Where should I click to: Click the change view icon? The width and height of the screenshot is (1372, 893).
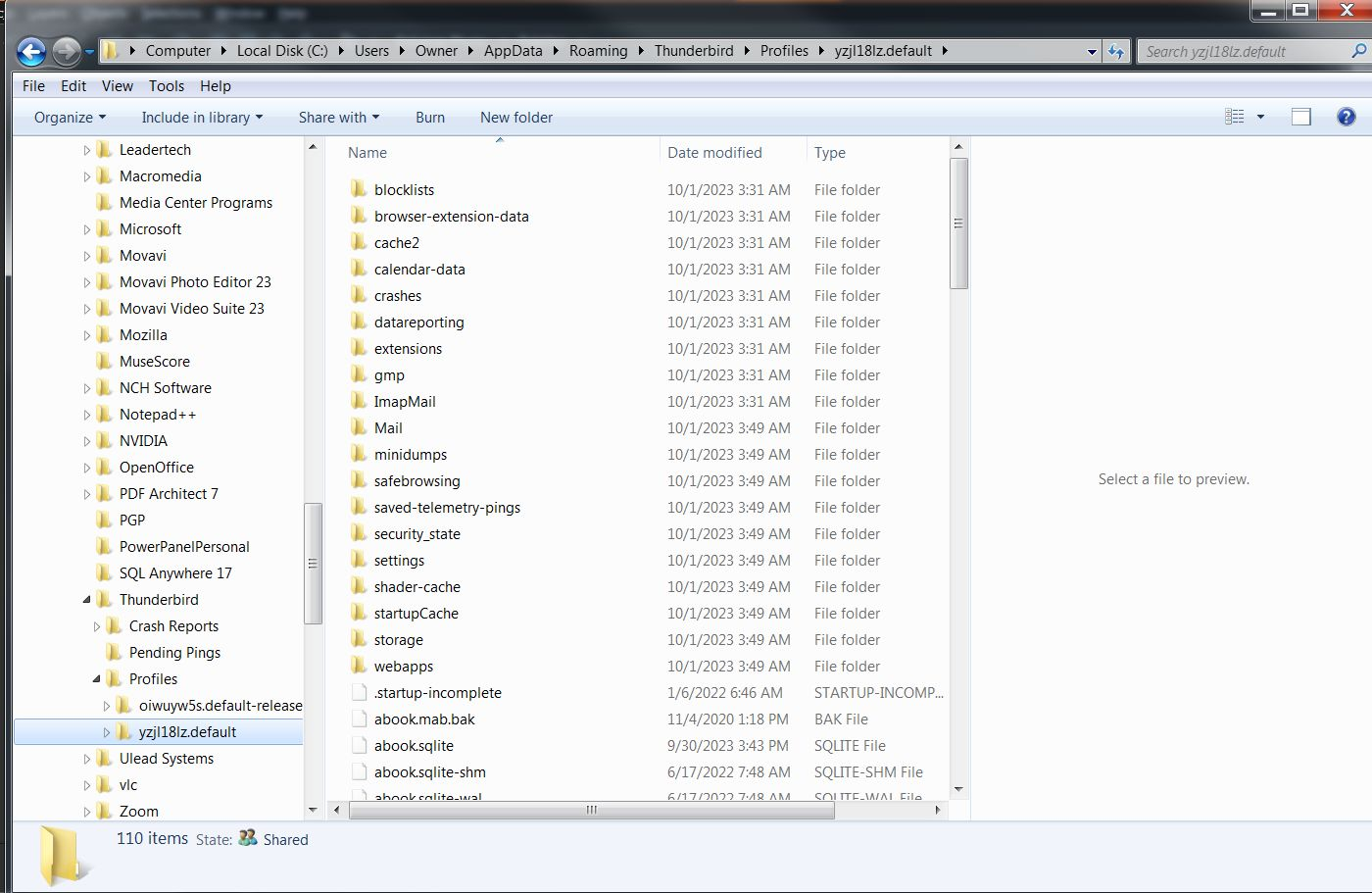1234,117
